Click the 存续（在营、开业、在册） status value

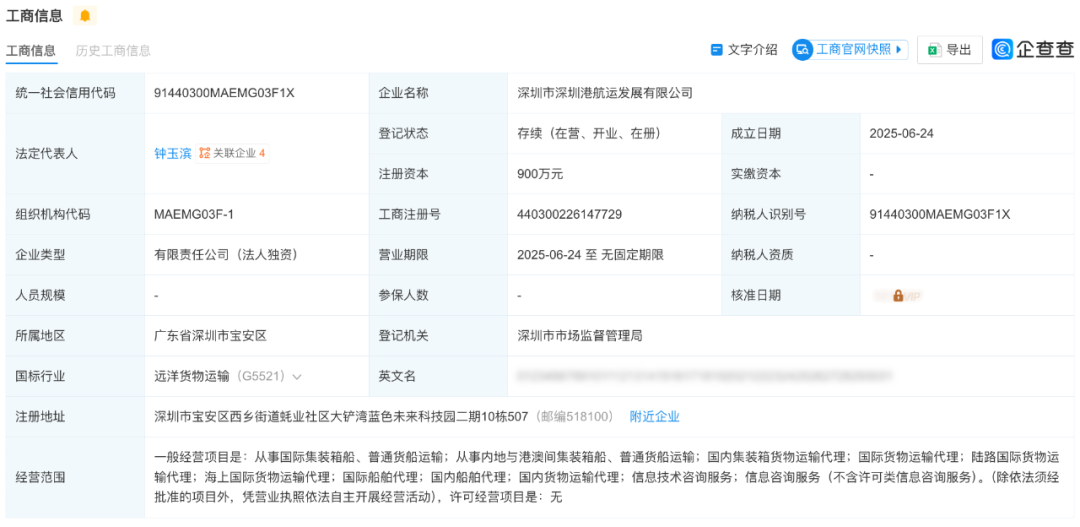[x=592, y=134]
